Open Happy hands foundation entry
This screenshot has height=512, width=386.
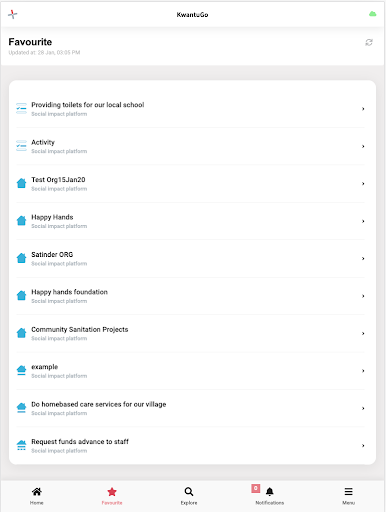click(x=190, y=296)
